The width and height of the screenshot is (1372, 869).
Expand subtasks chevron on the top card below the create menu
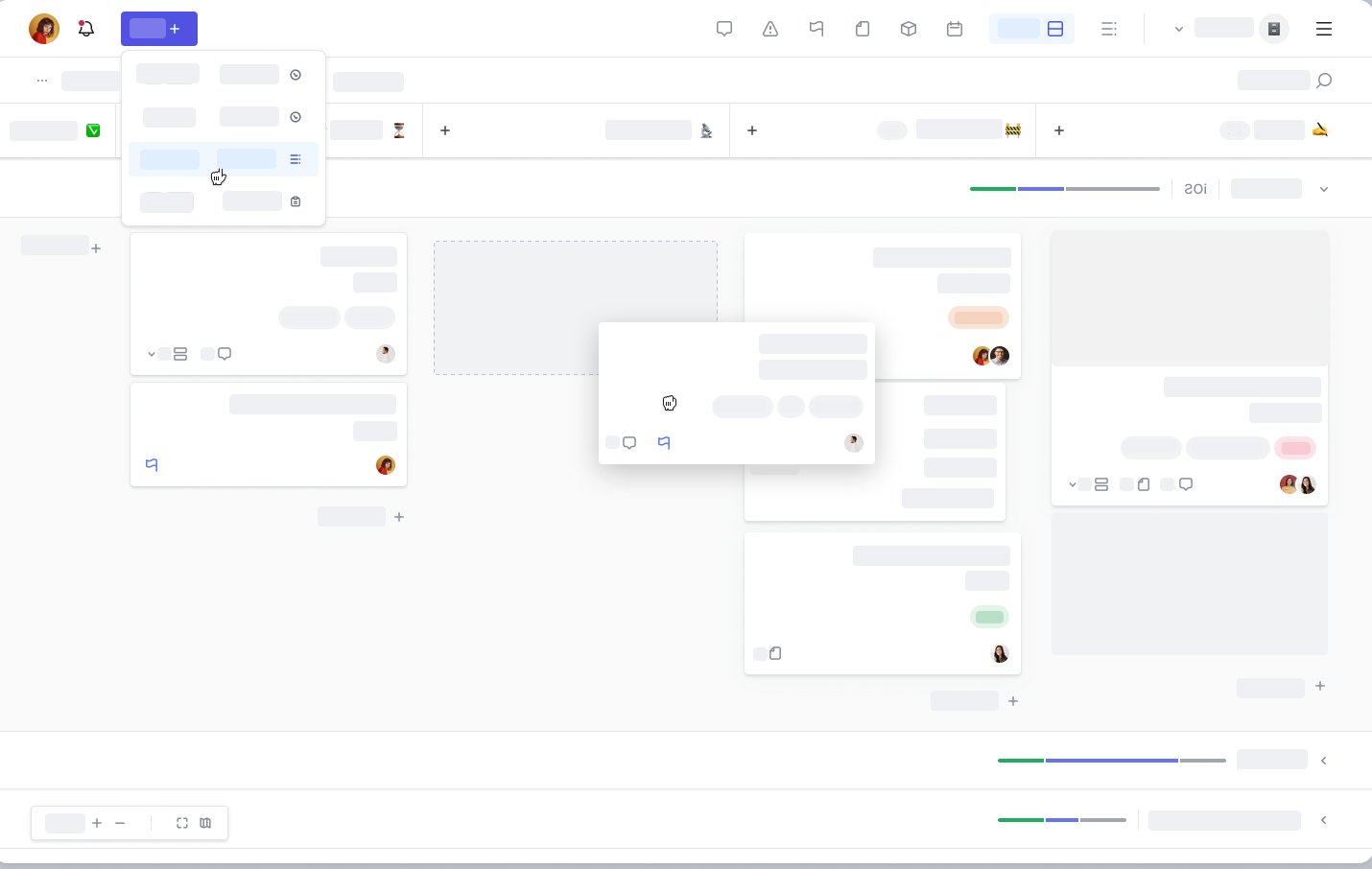point(151,354)
